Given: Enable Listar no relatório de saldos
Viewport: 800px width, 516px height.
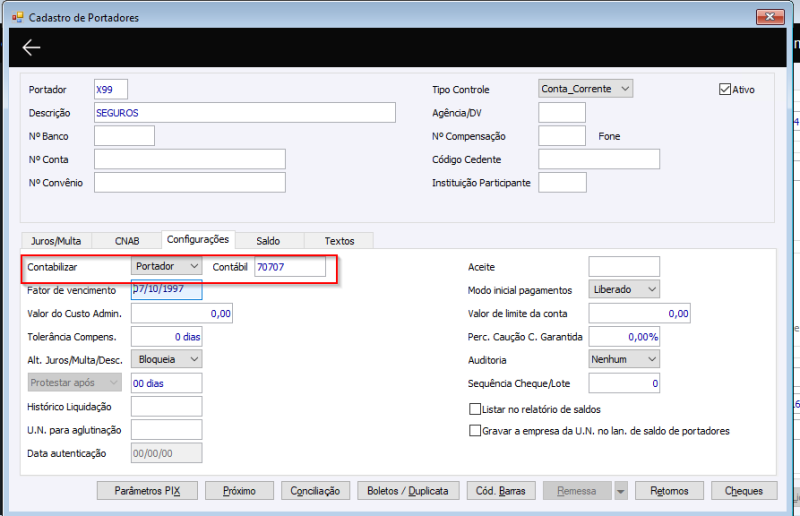Looking at the screenshot, I should tap(474, 409).
